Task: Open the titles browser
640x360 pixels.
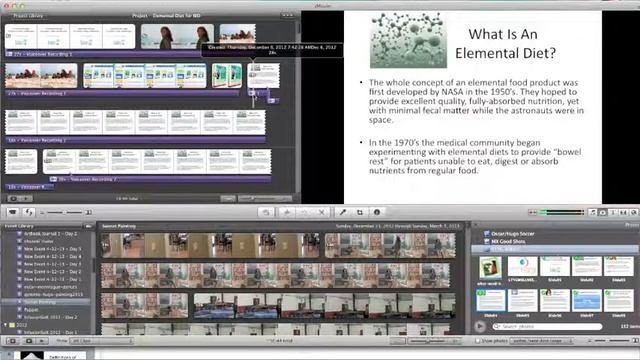Action: 613,212
